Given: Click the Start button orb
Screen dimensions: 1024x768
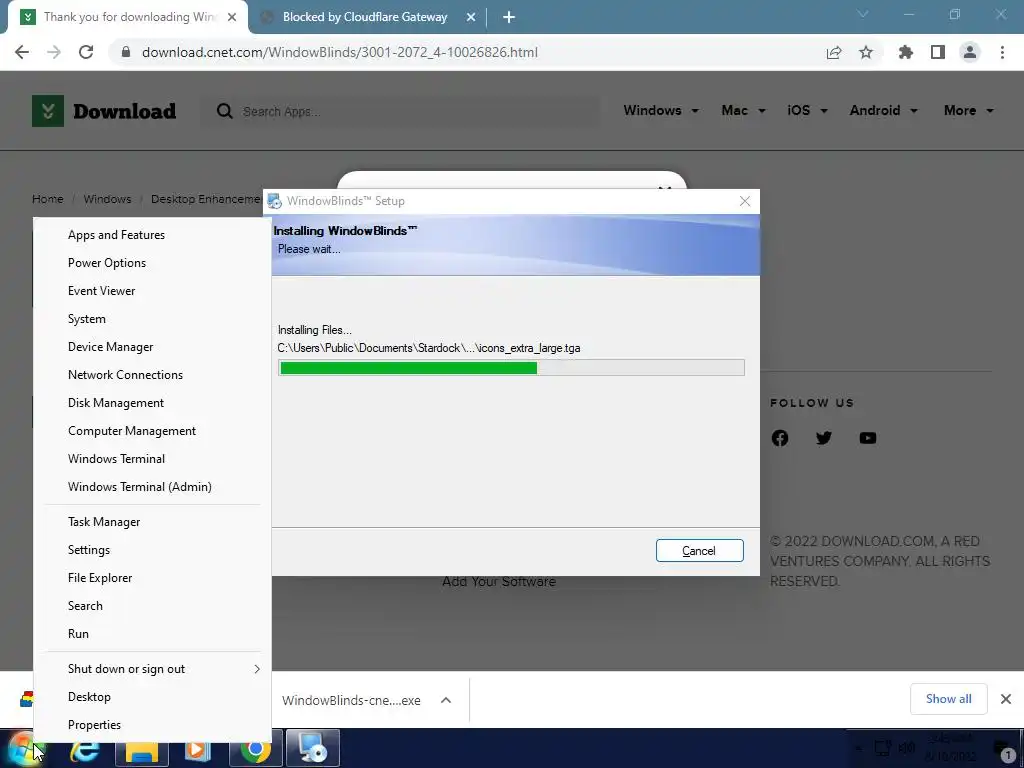Looking at the screenshot, I should pos(24,749).
